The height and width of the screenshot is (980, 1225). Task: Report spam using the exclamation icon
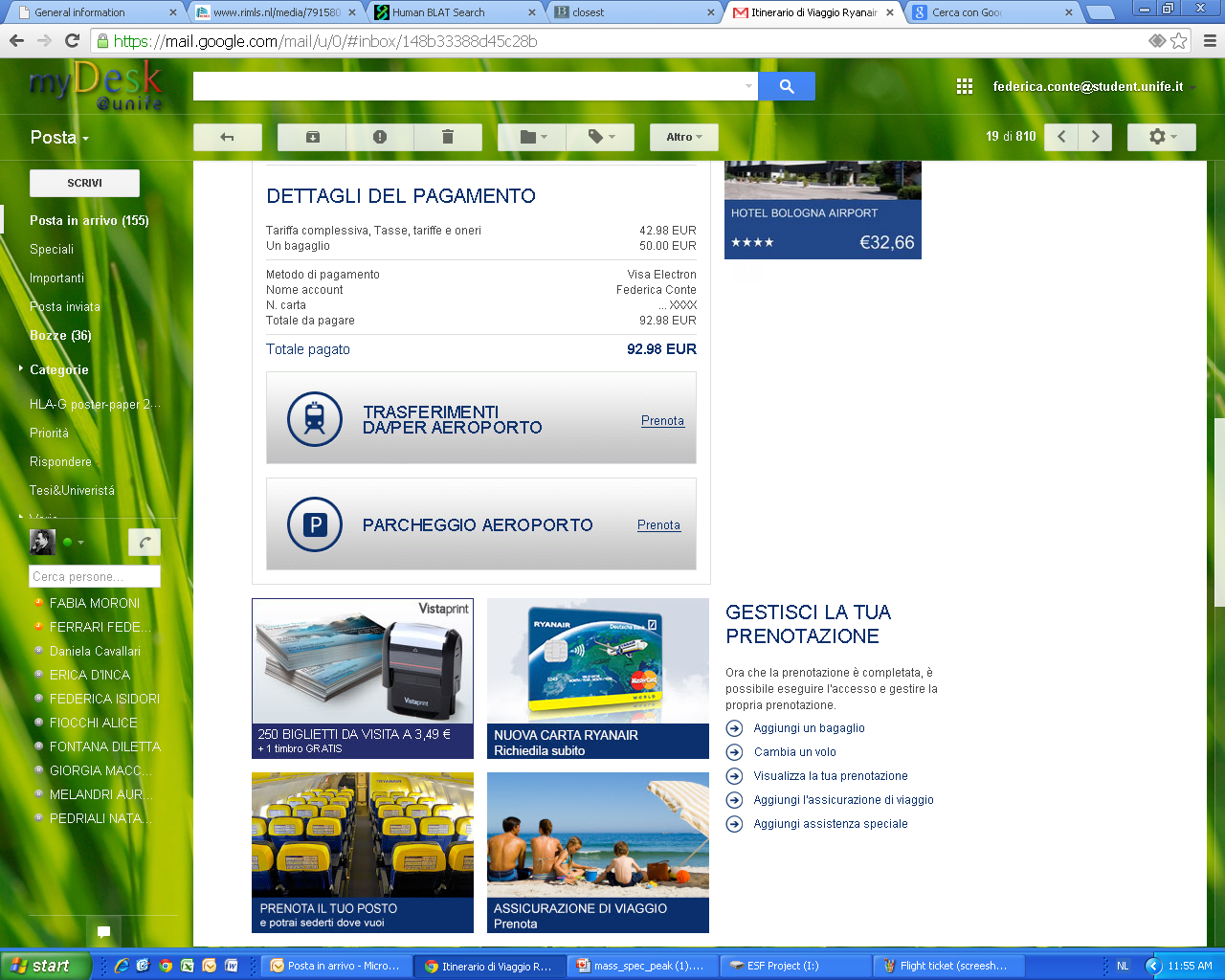coord(380,137)
